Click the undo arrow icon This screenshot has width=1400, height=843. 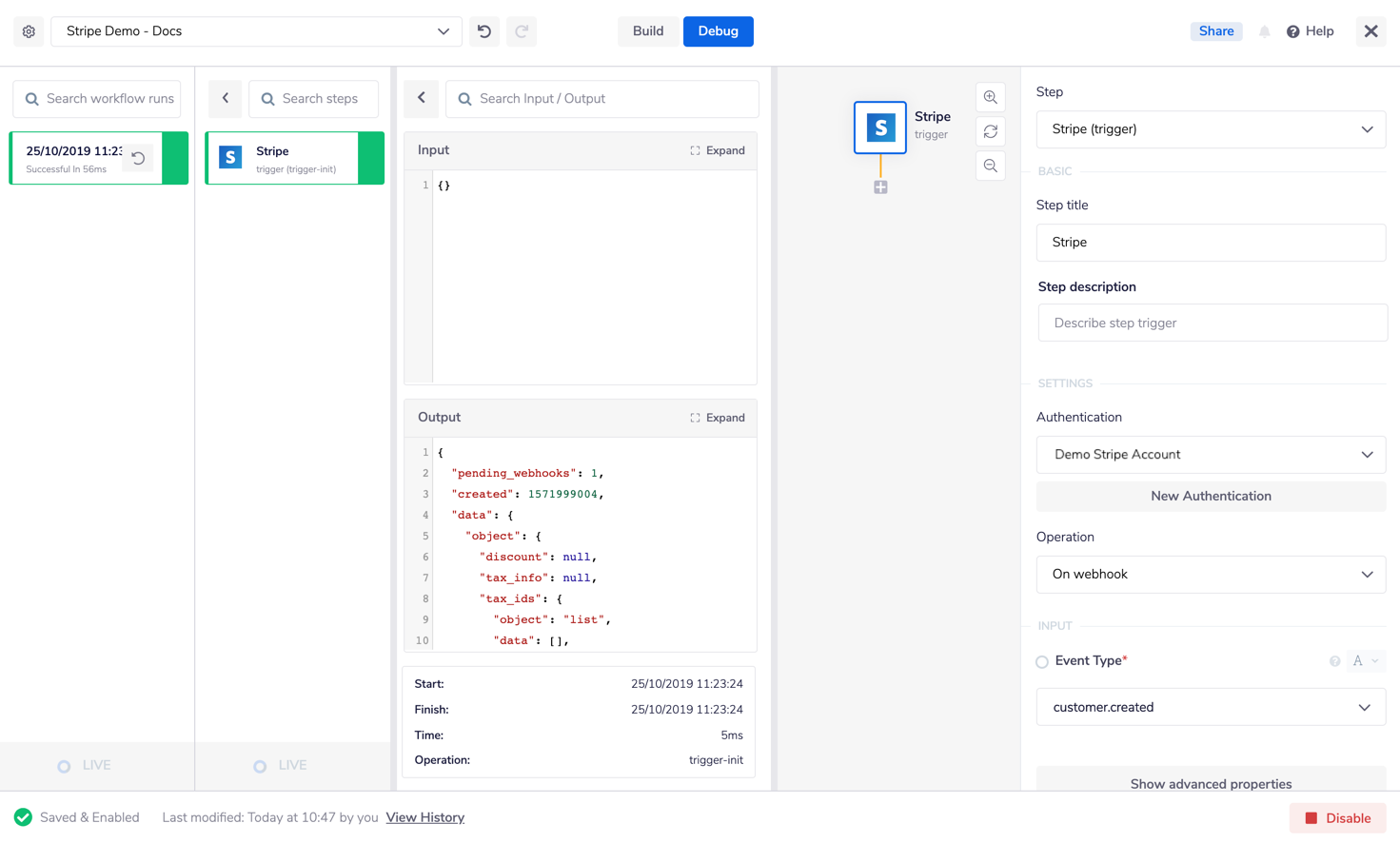tap(484, 31)
